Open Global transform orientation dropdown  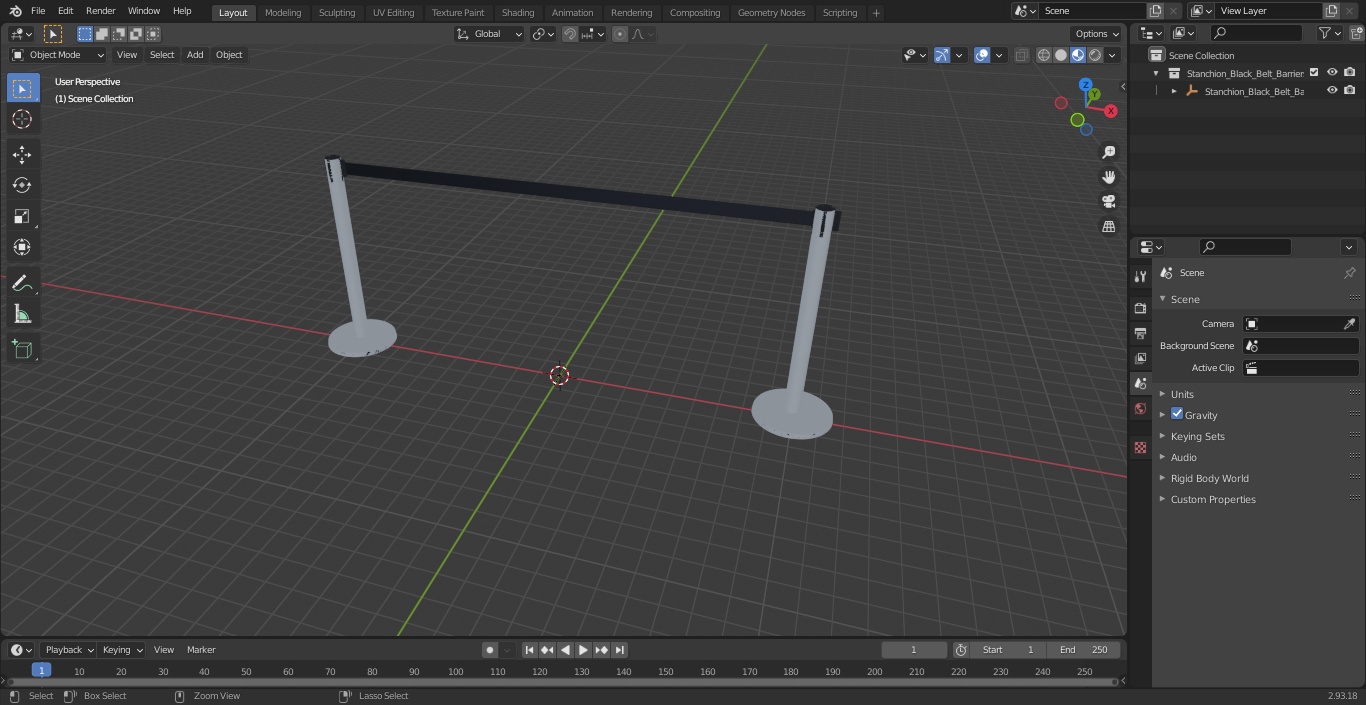[x=490, y=34]
